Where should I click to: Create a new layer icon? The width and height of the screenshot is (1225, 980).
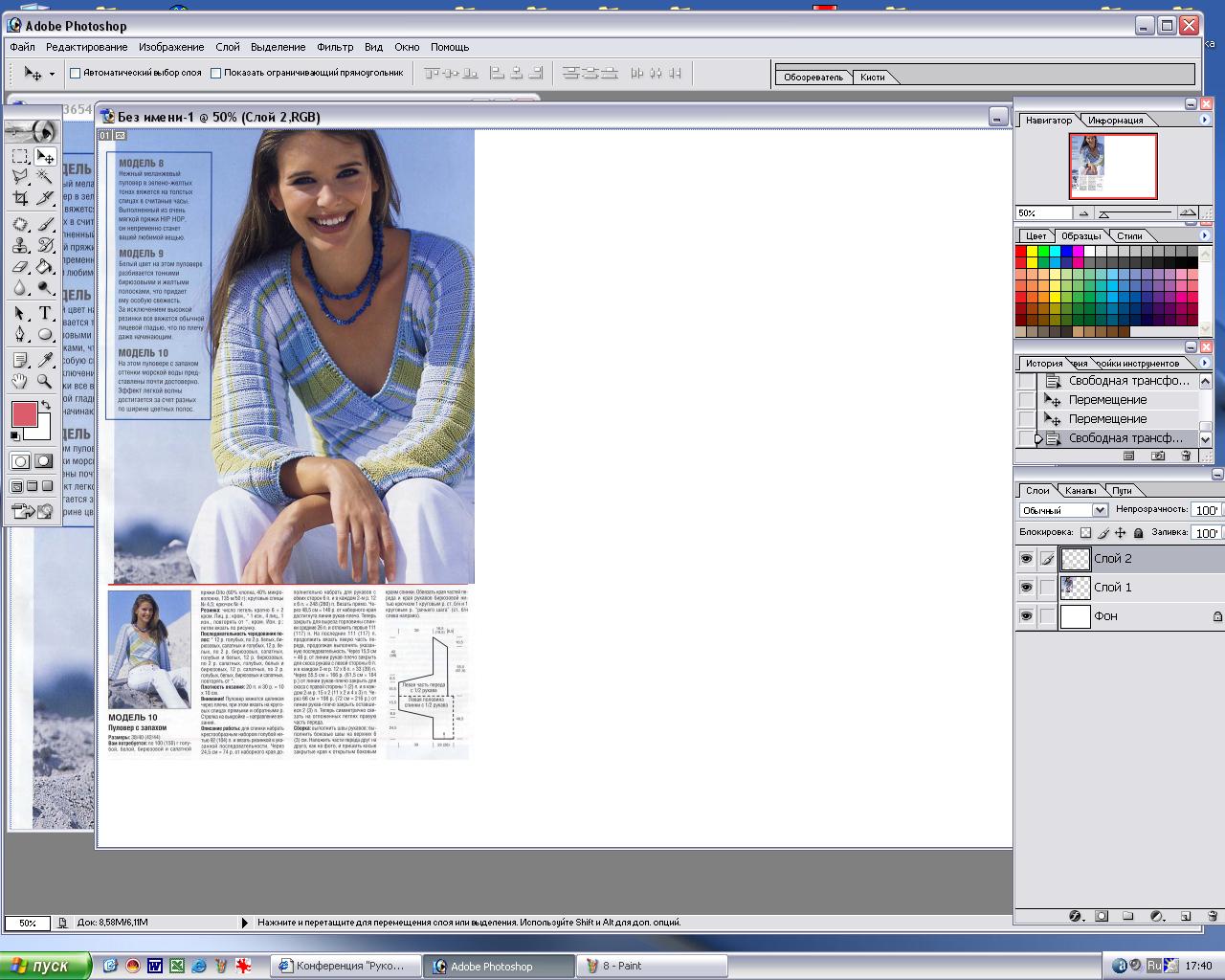(x=1185, y=916)
